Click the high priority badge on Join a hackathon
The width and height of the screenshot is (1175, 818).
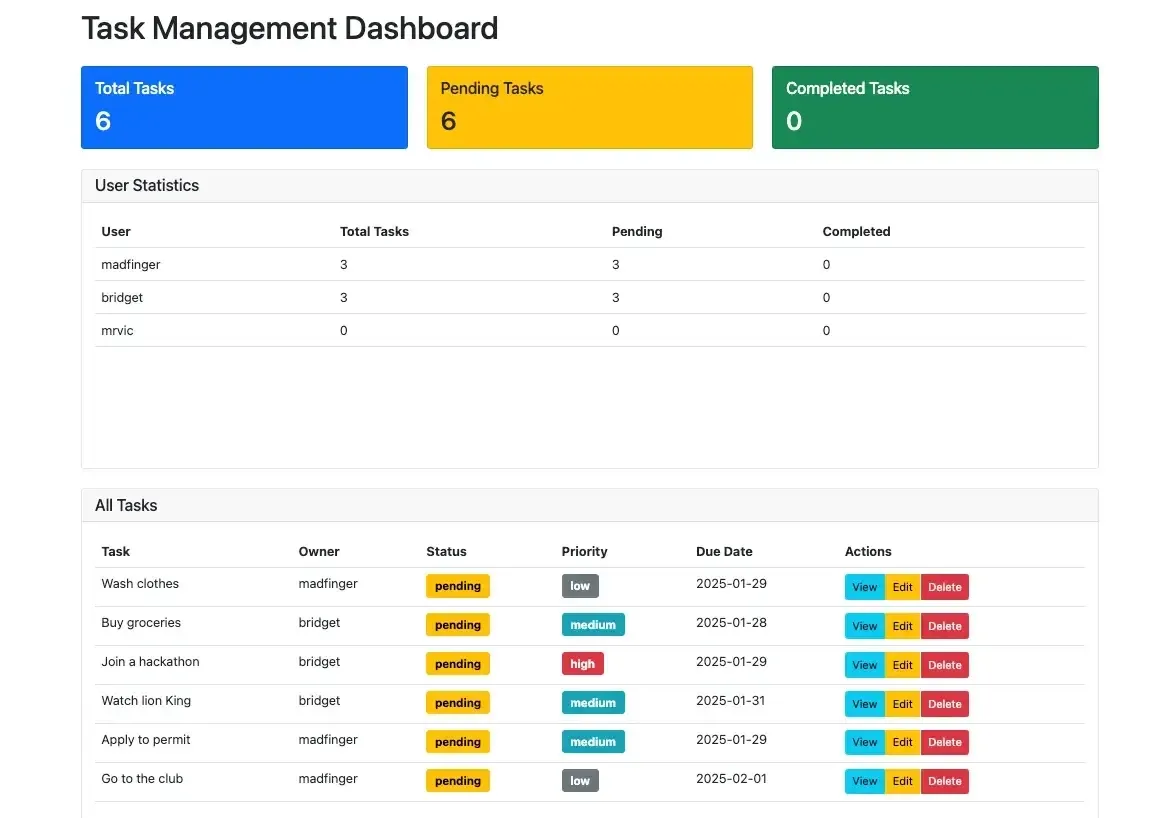point(582,664)
